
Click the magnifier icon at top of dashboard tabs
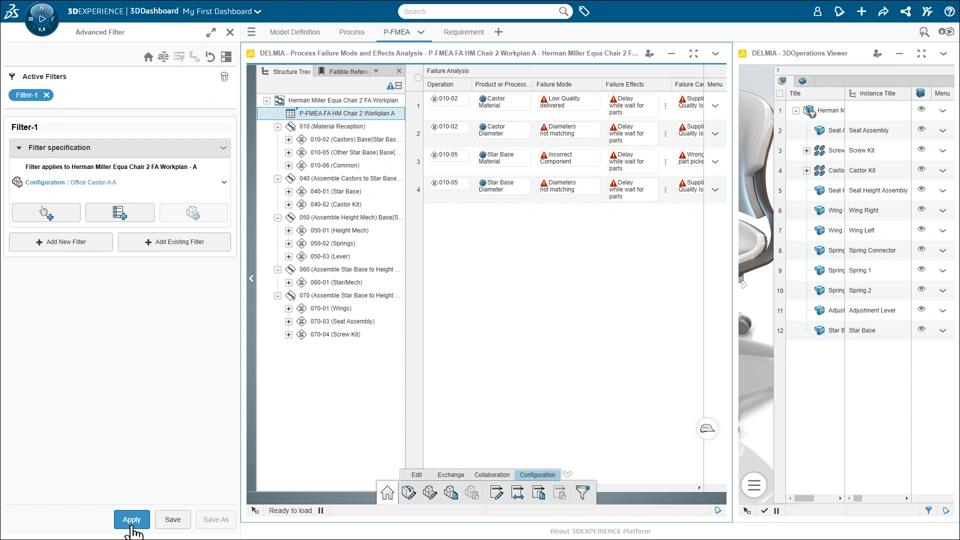click(x=924, y=32)
